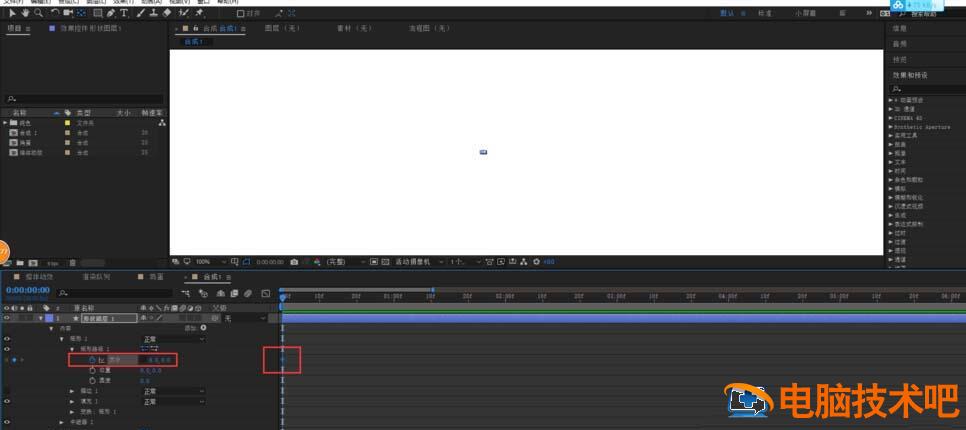Select the Rotation tool
Viewport: 966px width, 430px height.
(x=55, y=13)
